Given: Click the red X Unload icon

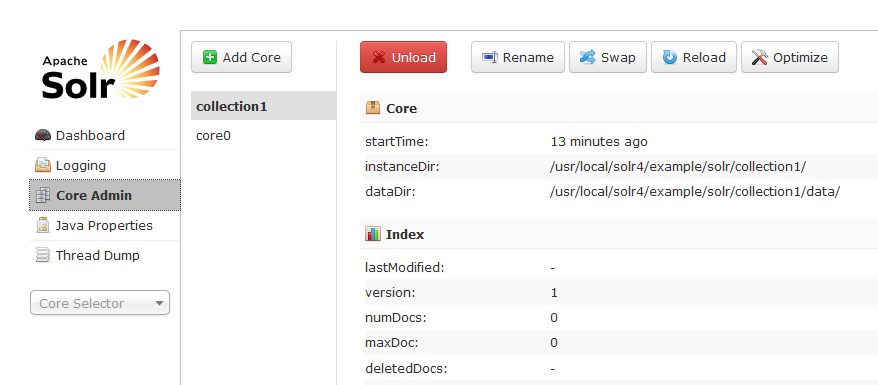Looking at the screenshot, I should pos(379,57).
